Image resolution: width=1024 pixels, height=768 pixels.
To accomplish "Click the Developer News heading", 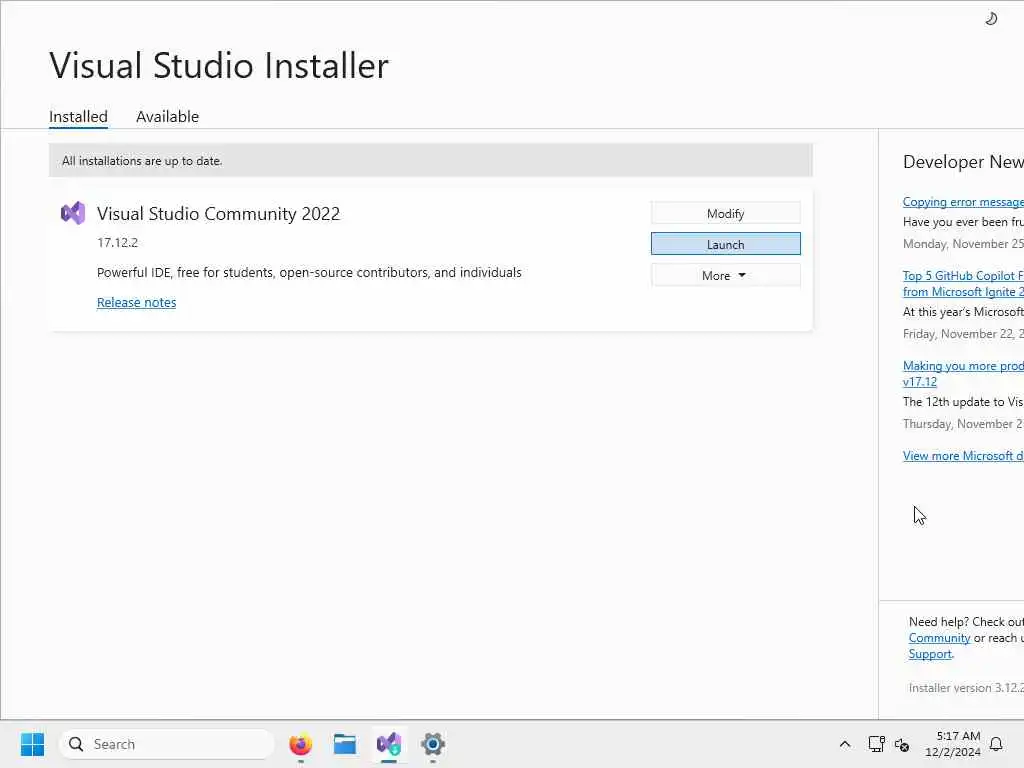I will click(963, 162).
